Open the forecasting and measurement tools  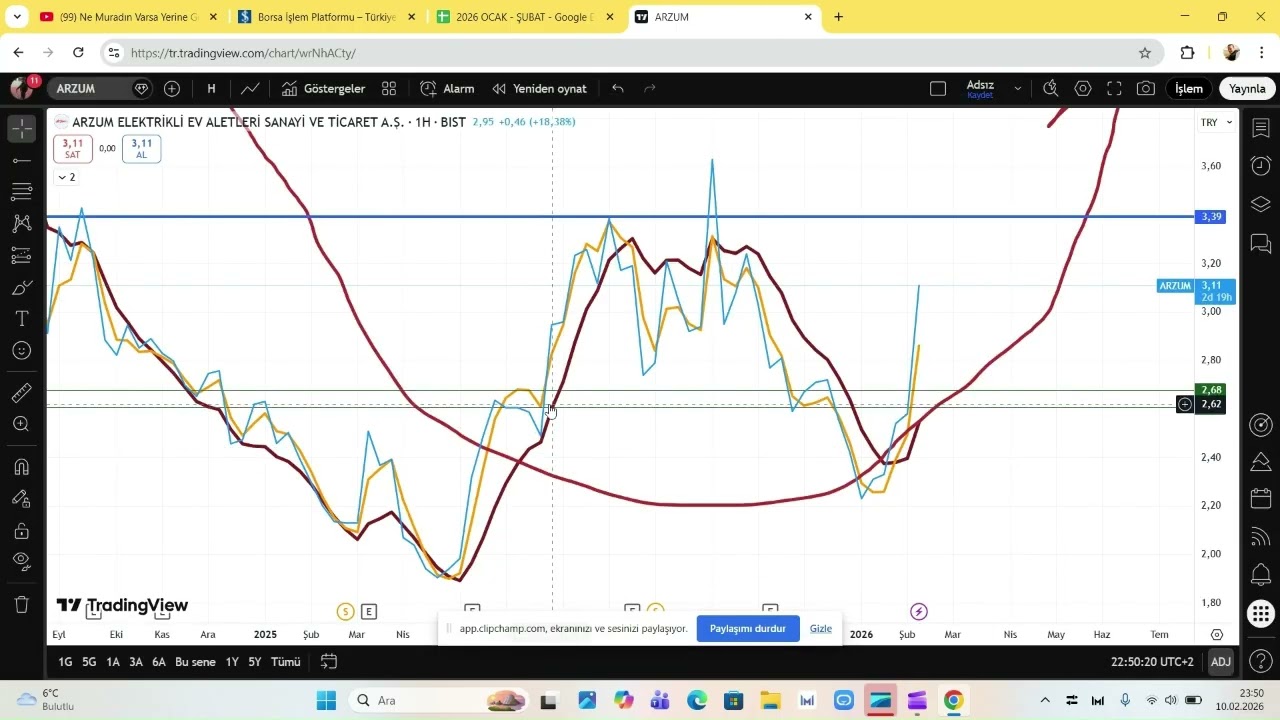pyautogui.click(x=21, y=256)
